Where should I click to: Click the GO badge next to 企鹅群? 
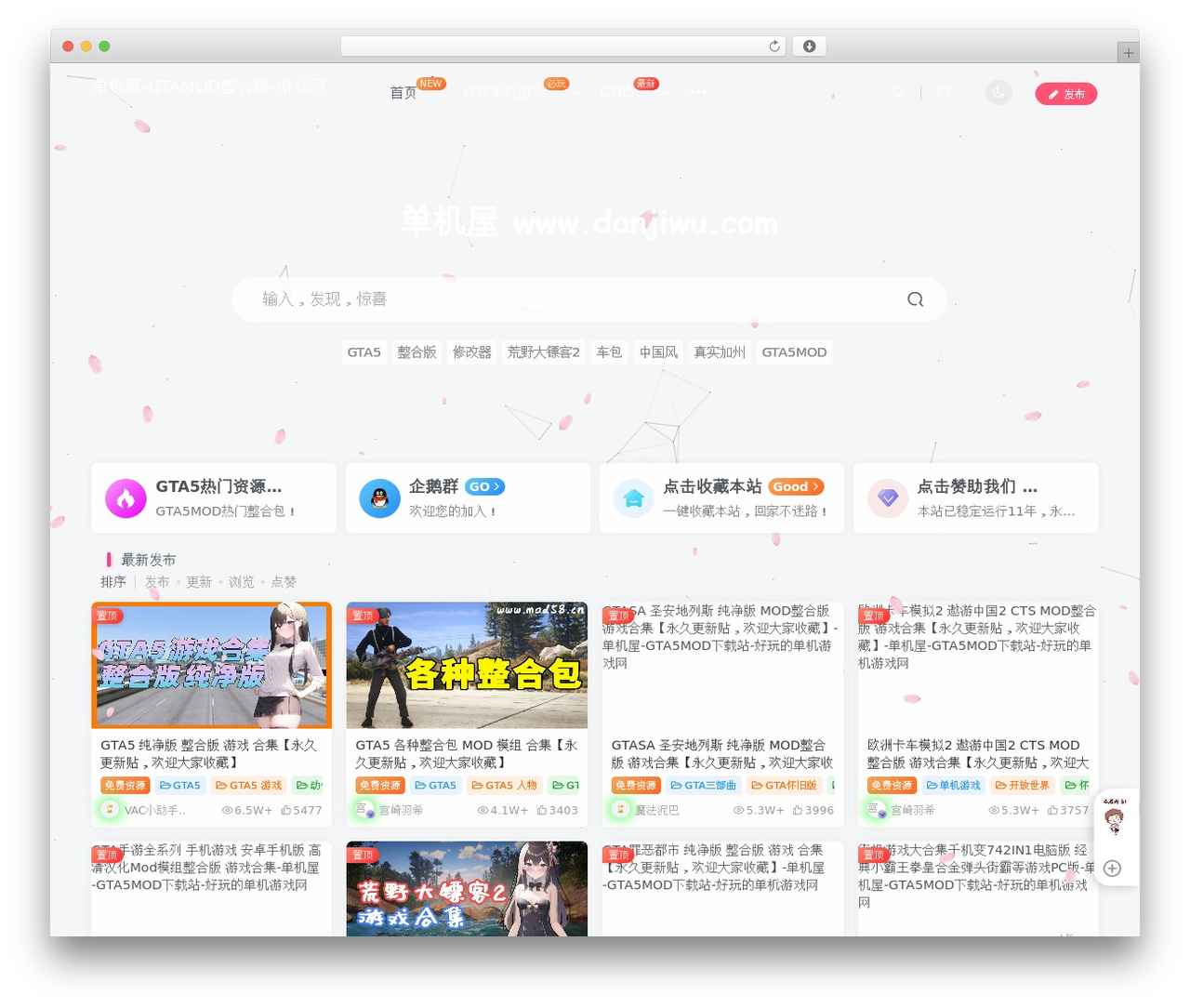(485, 486)
